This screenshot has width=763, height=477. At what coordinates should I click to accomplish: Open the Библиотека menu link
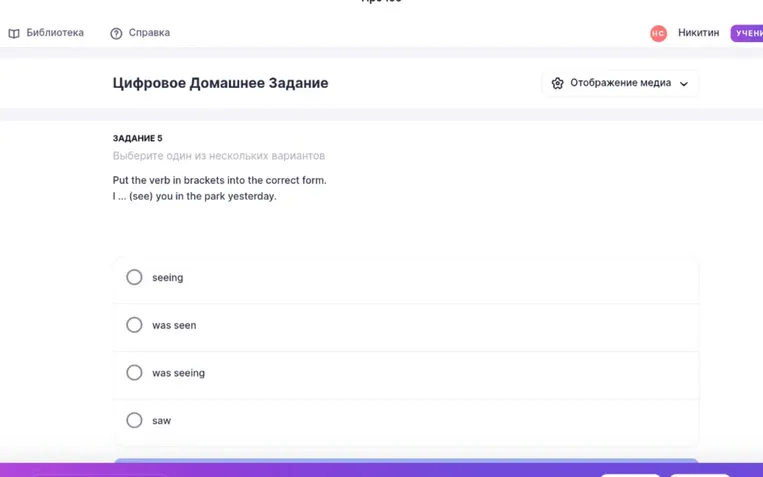coord(55,33)
